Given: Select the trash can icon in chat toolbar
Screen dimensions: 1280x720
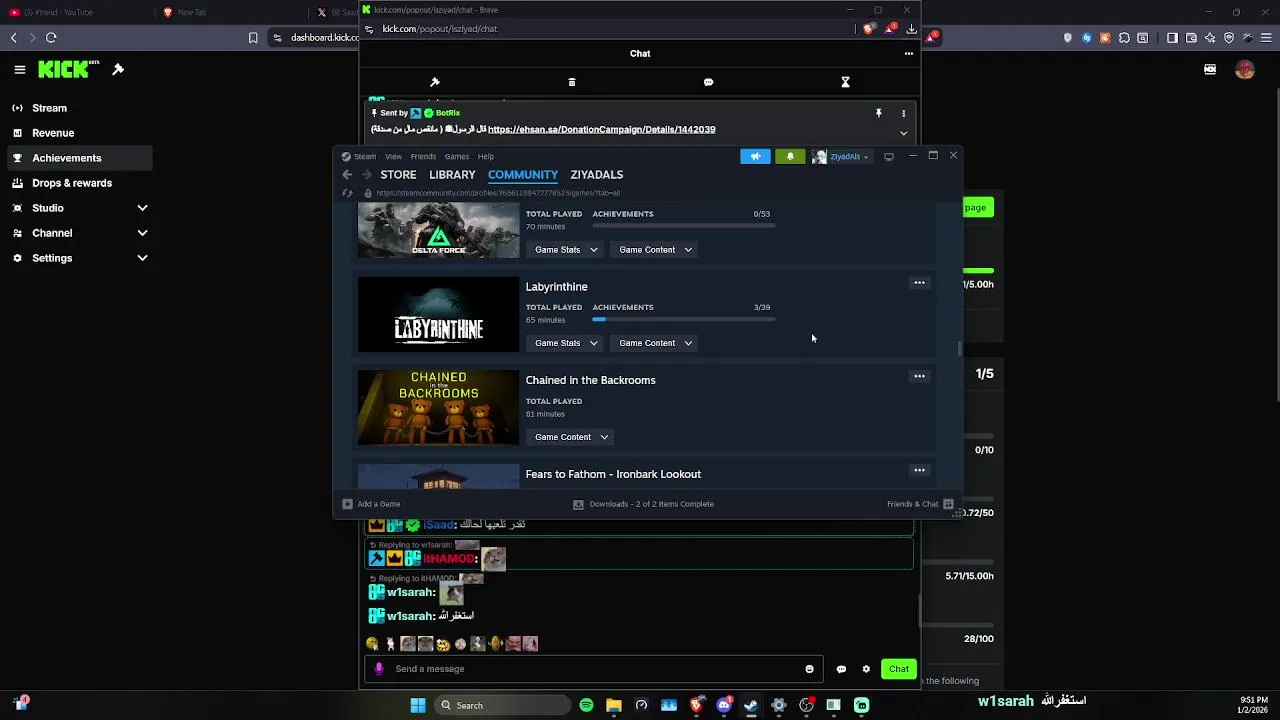Looking at the screenshot, I should [572, 82].
